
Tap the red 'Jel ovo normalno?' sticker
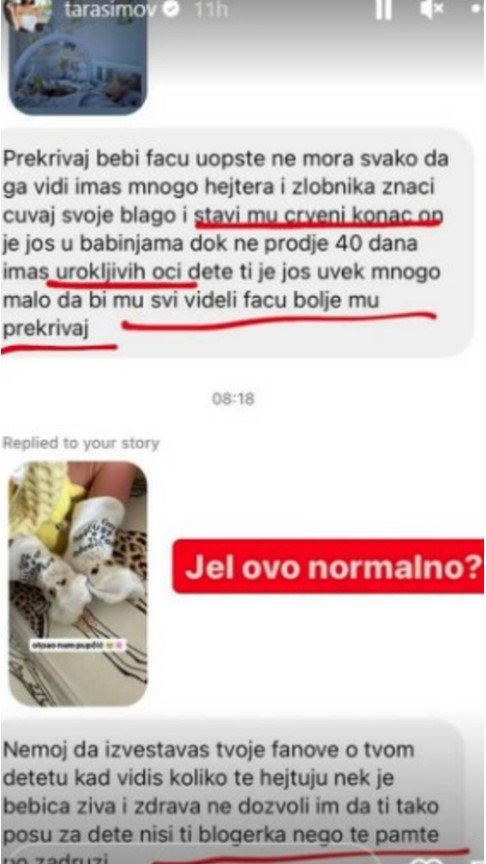click(x=328, y=566)
